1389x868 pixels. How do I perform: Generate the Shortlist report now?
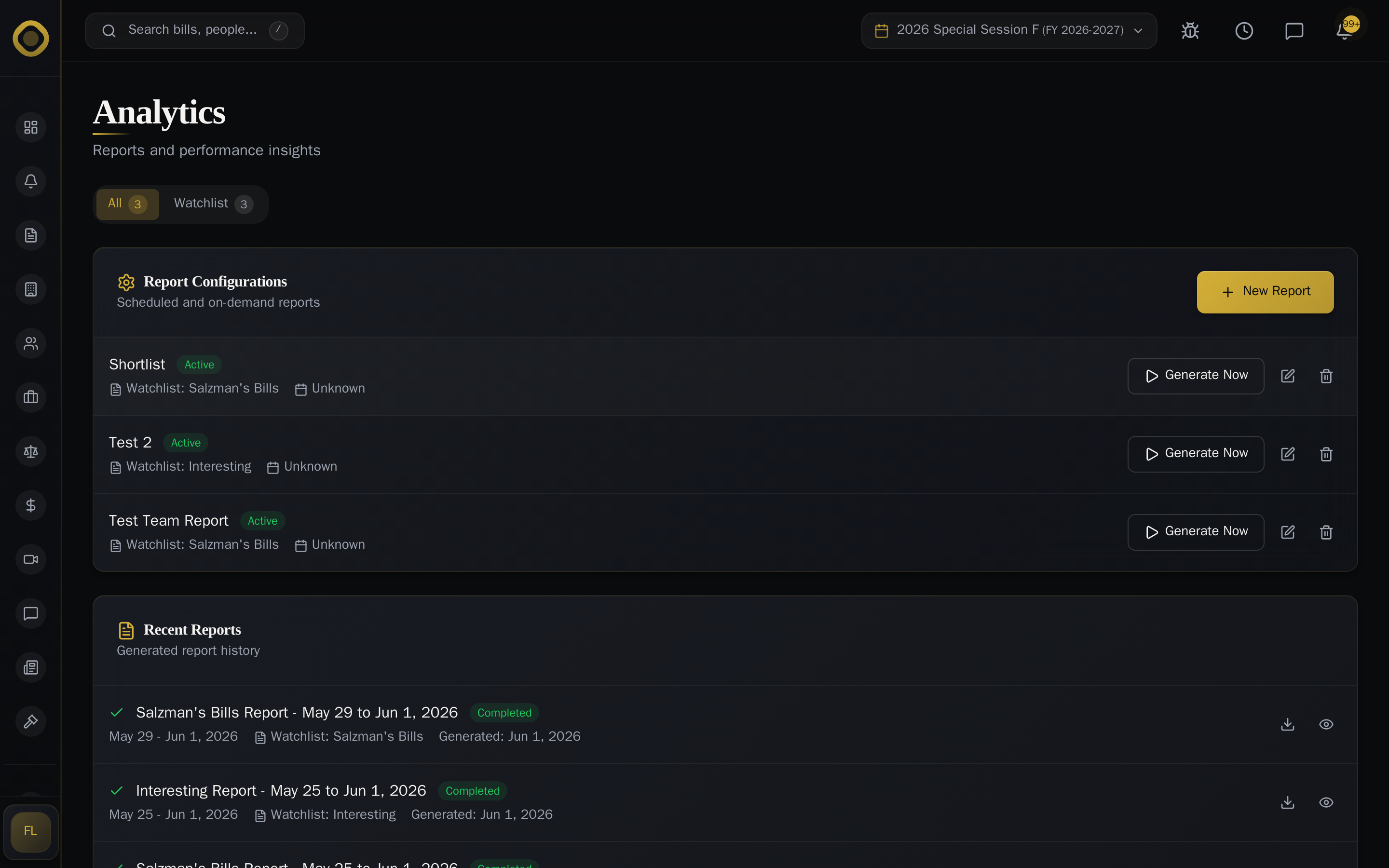[1196, 376]
